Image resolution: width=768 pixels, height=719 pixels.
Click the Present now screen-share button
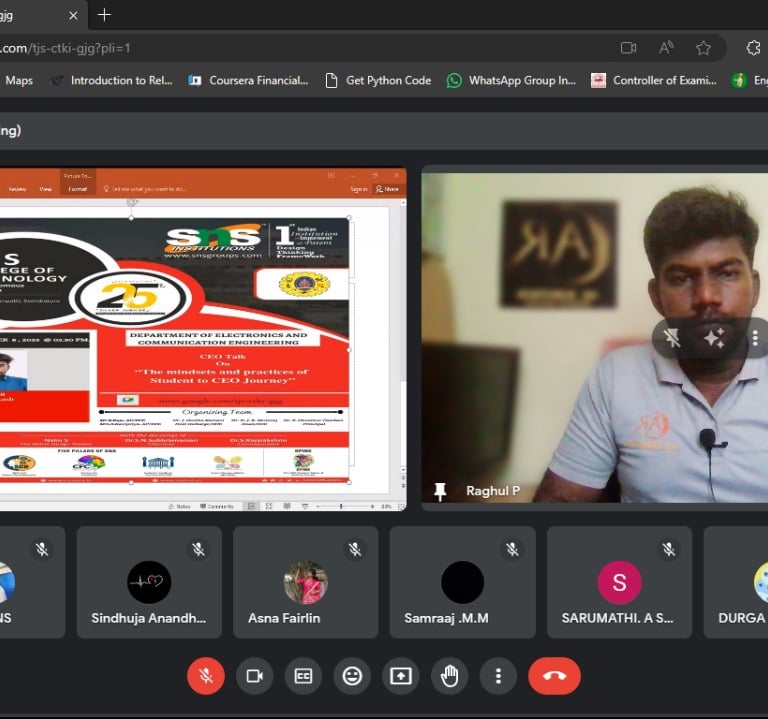pos(401,676)
